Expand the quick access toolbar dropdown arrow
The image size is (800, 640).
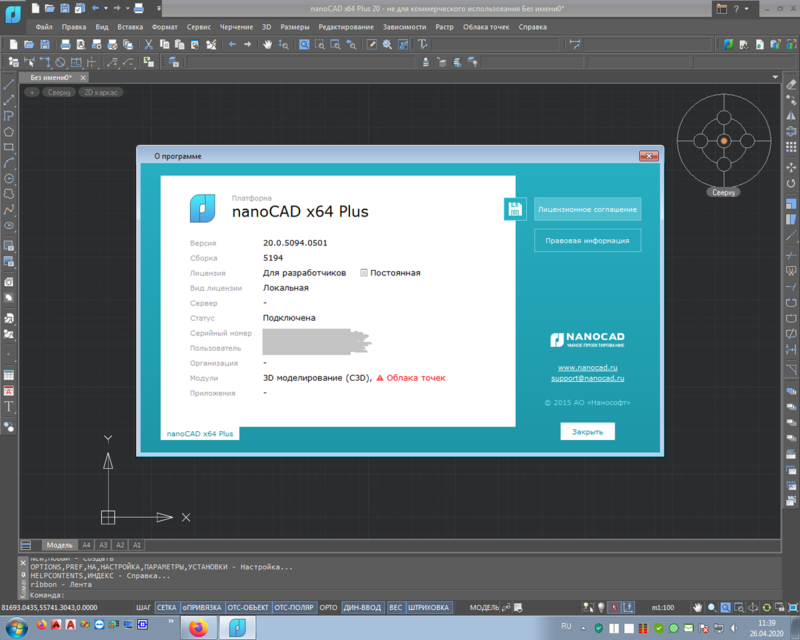[159, 8]
